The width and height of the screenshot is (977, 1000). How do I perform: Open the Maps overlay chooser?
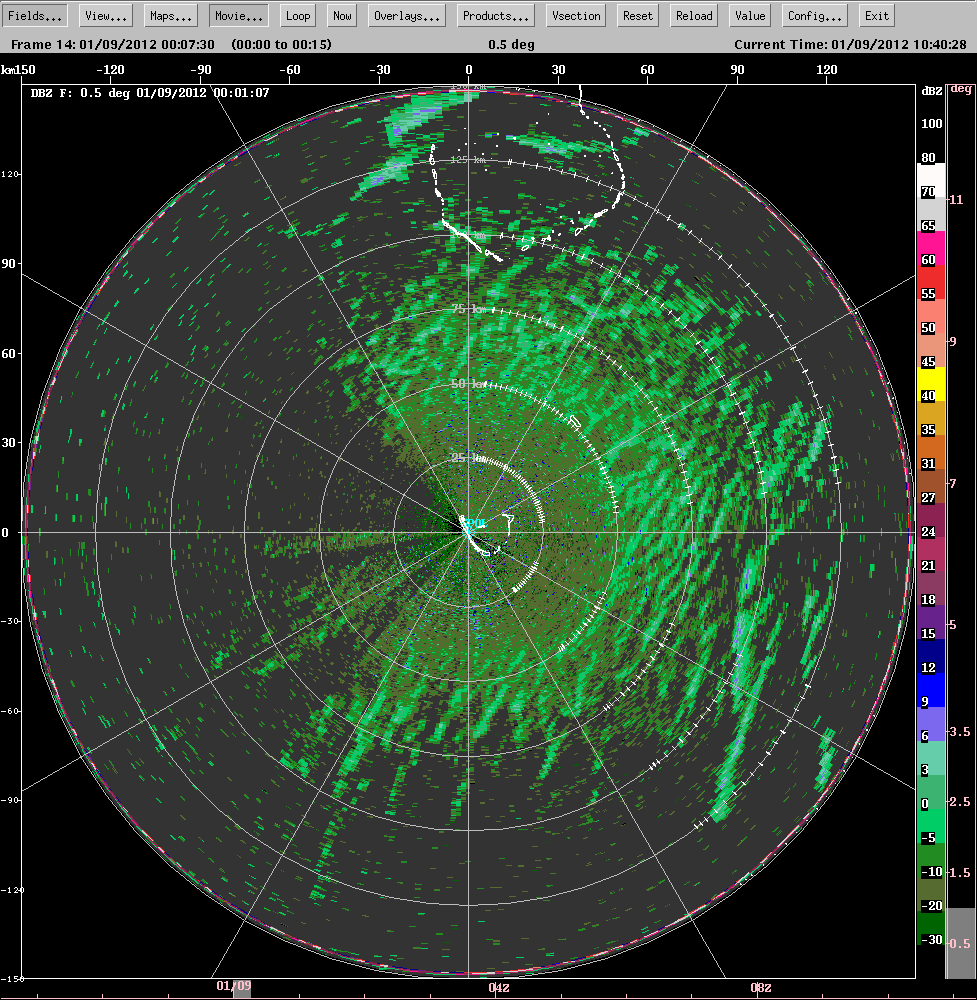coord(170,15)
